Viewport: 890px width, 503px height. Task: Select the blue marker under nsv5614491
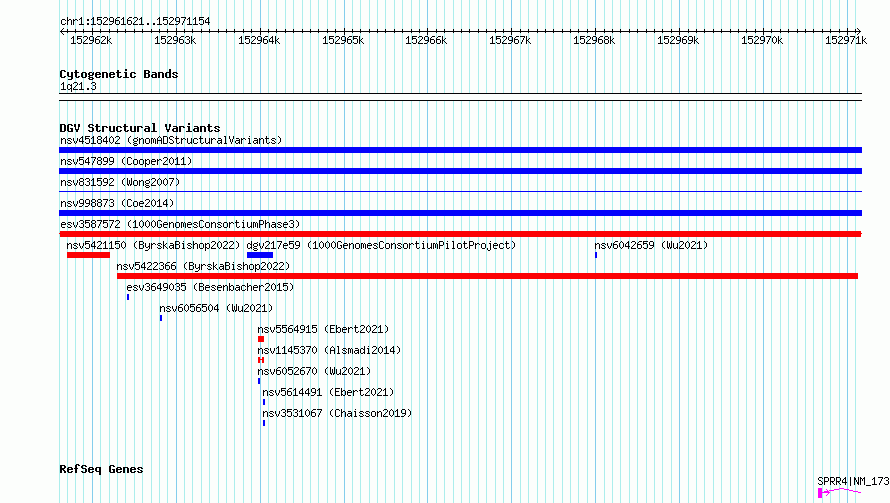coord(264,402)
